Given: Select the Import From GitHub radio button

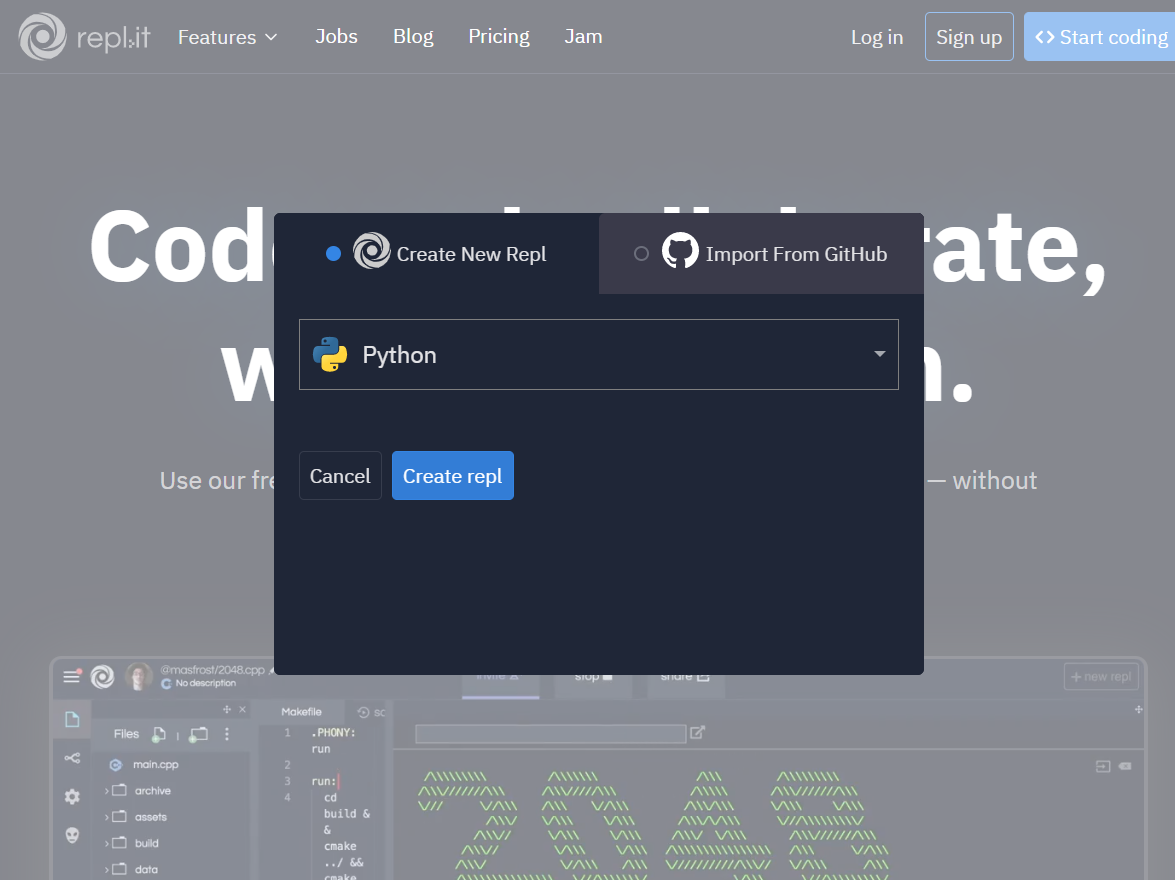Looking at the screenshot, I should 641,254.
